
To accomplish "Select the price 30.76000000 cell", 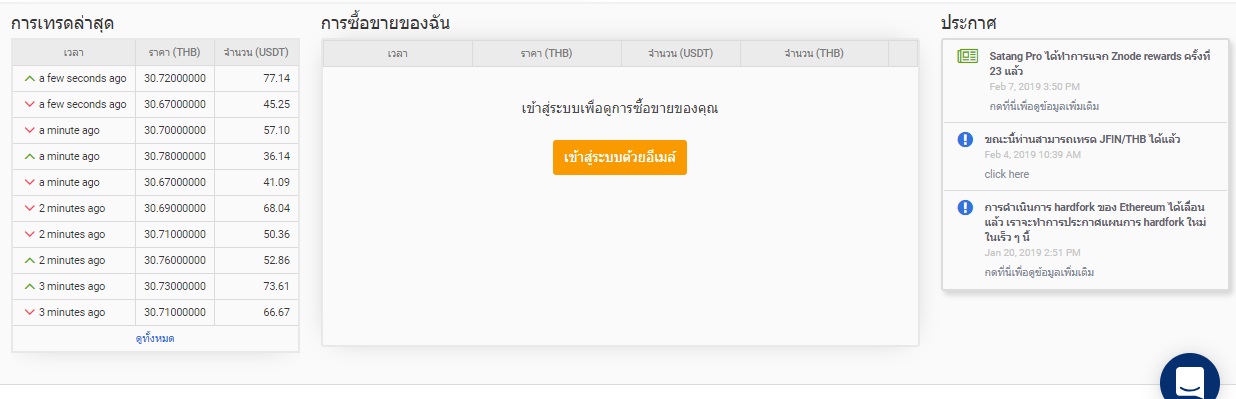I will (x=175, y=260).
